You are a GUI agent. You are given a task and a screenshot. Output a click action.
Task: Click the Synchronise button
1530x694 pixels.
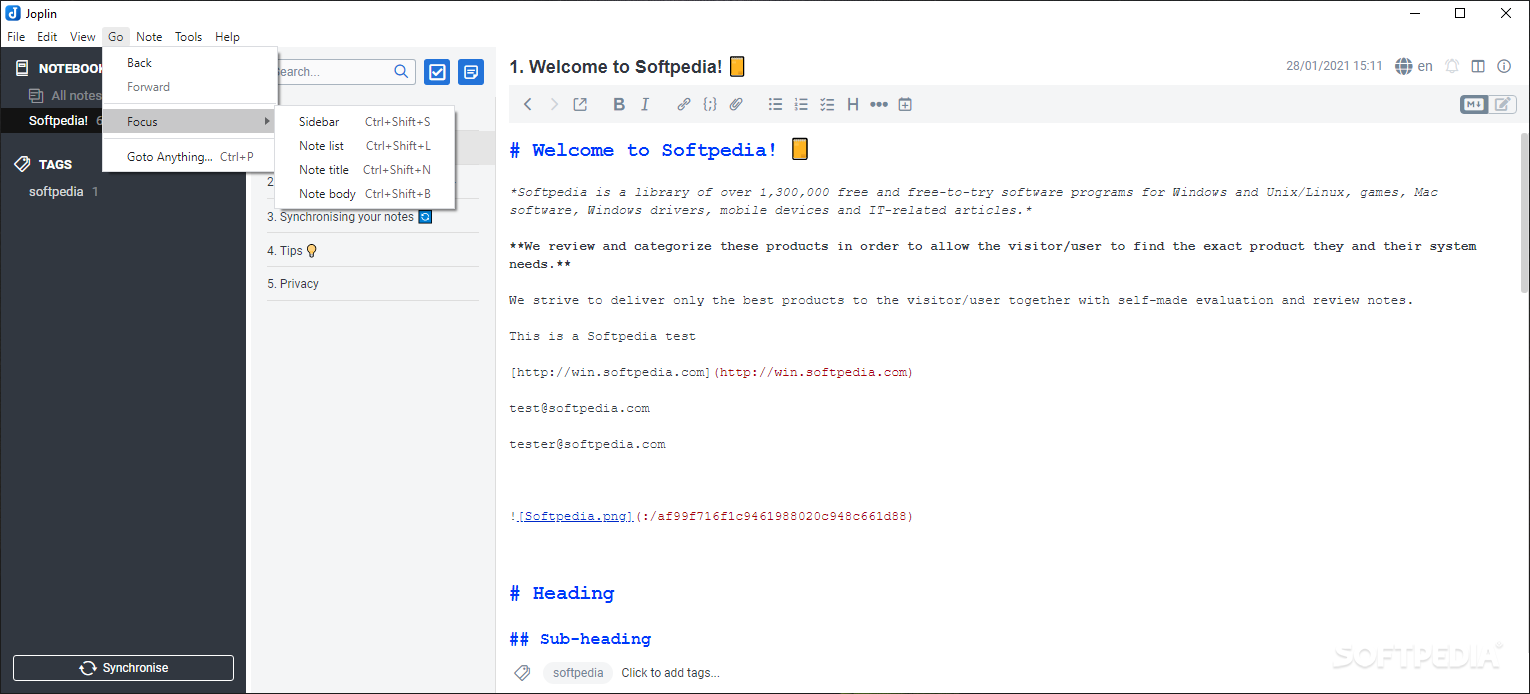pos(123,668)
